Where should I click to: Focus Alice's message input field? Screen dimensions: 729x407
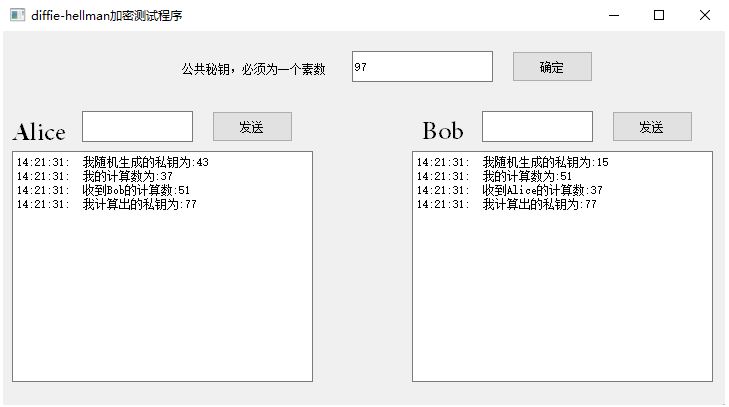[x=137, y=126]
